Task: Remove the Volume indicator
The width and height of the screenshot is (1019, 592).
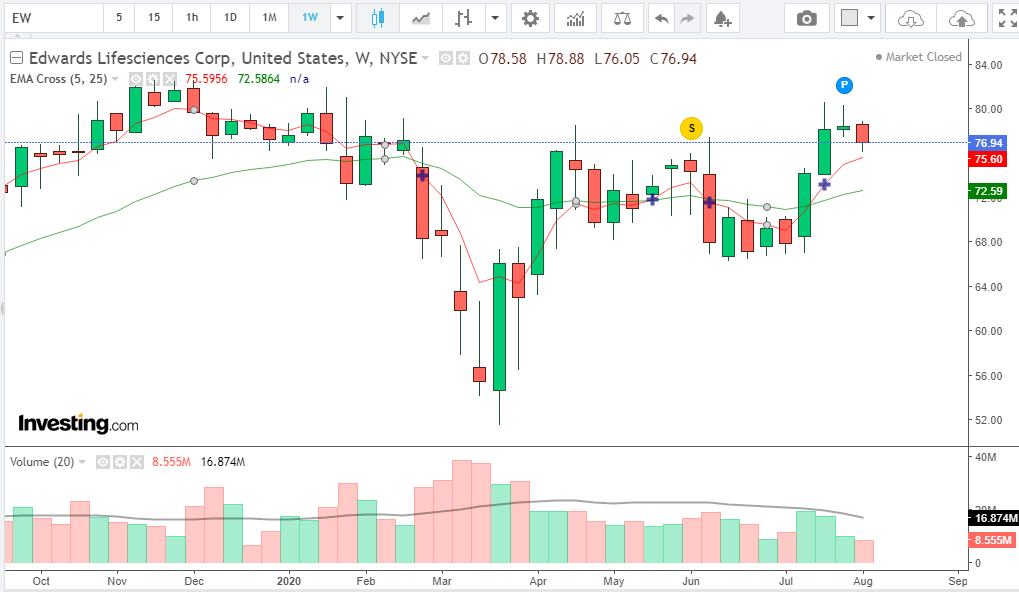Action: (x=136, y=462)
